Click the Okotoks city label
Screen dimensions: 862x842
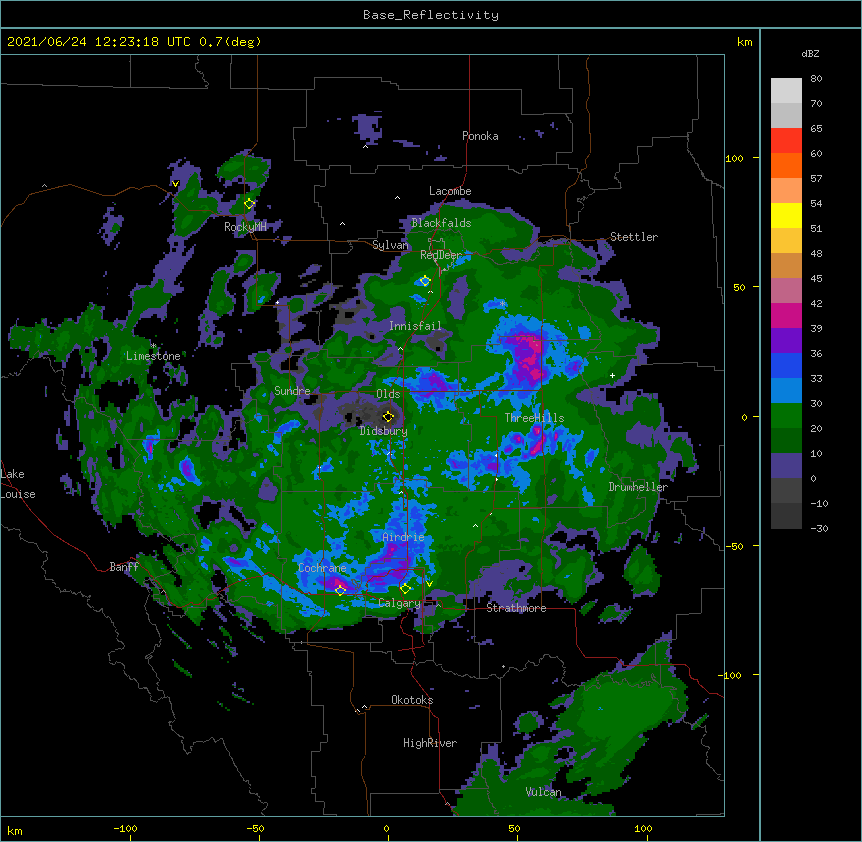(412, 700)
